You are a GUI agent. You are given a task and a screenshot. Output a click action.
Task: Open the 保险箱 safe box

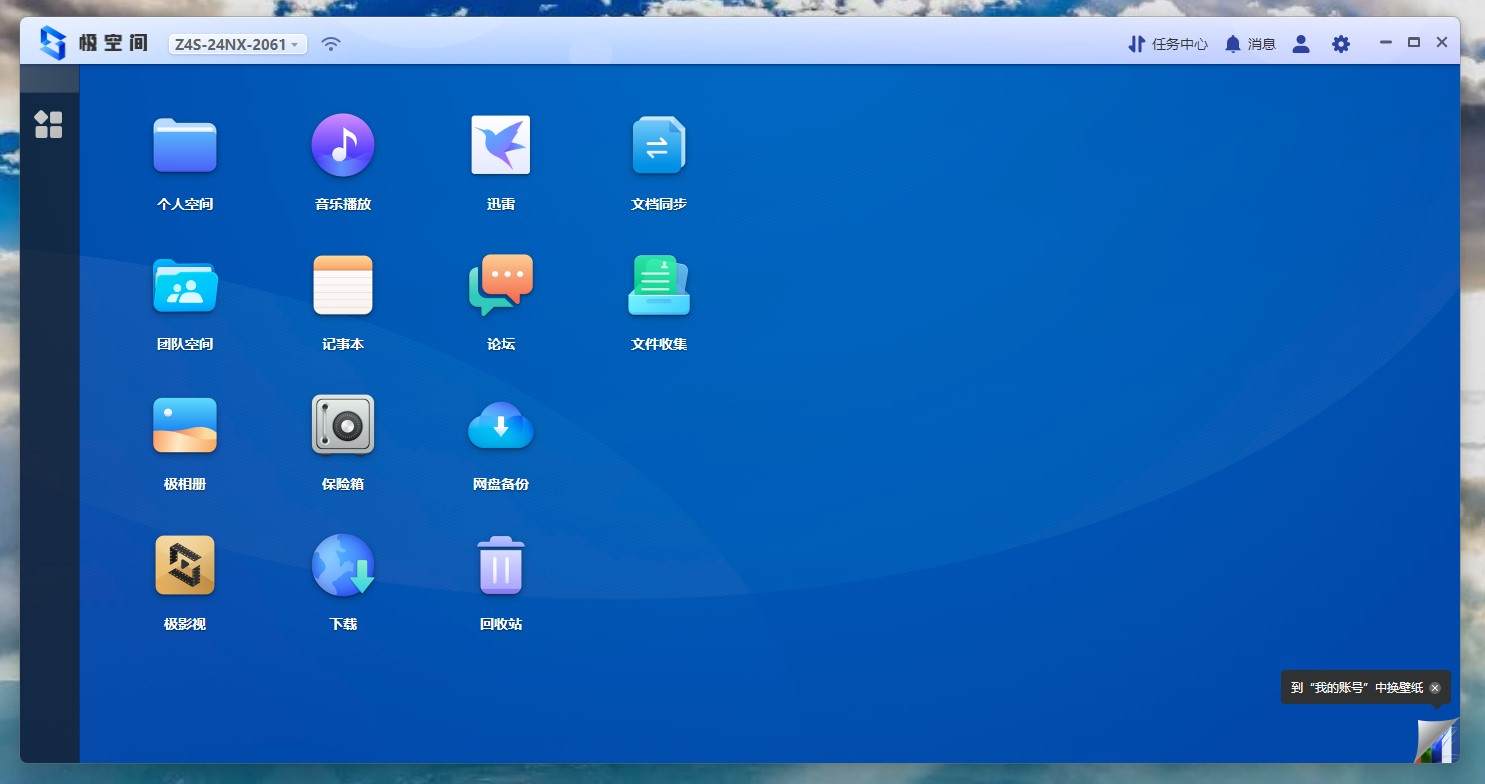tap(343, 426)
